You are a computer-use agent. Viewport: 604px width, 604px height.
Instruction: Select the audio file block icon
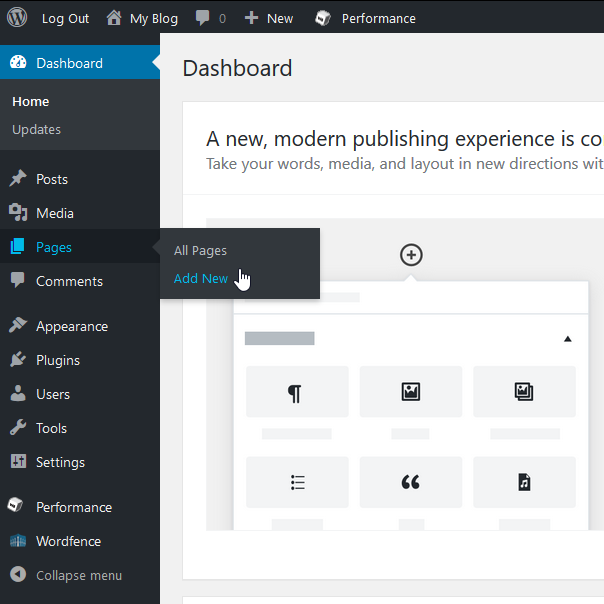tap(524, 482)
